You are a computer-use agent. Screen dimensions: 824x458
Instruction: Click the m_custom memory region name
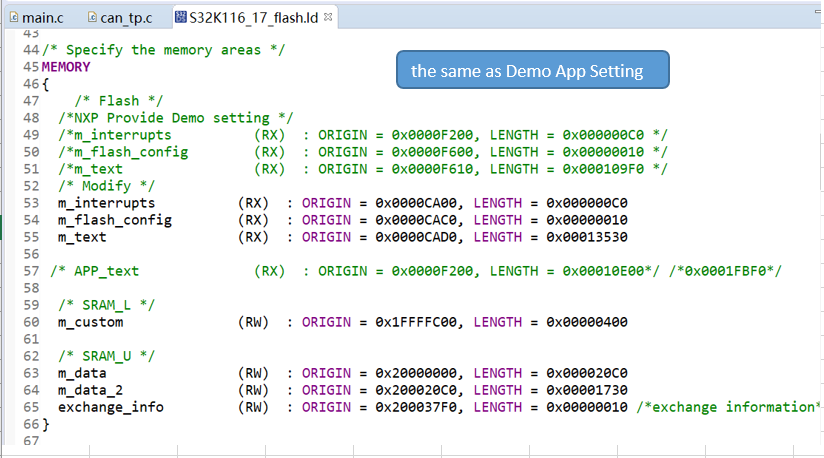pos(90,322)
